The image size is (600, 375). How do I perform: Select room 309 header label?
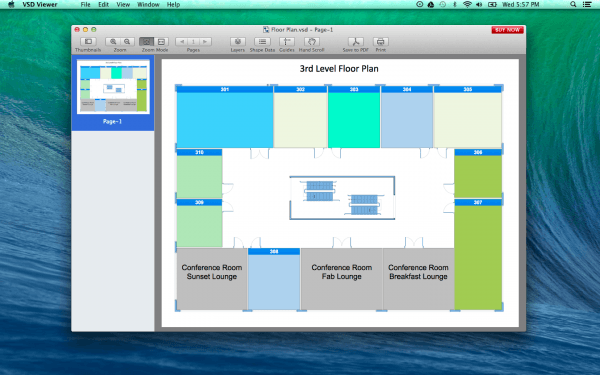pyautogui.click(x=199, y=202)
